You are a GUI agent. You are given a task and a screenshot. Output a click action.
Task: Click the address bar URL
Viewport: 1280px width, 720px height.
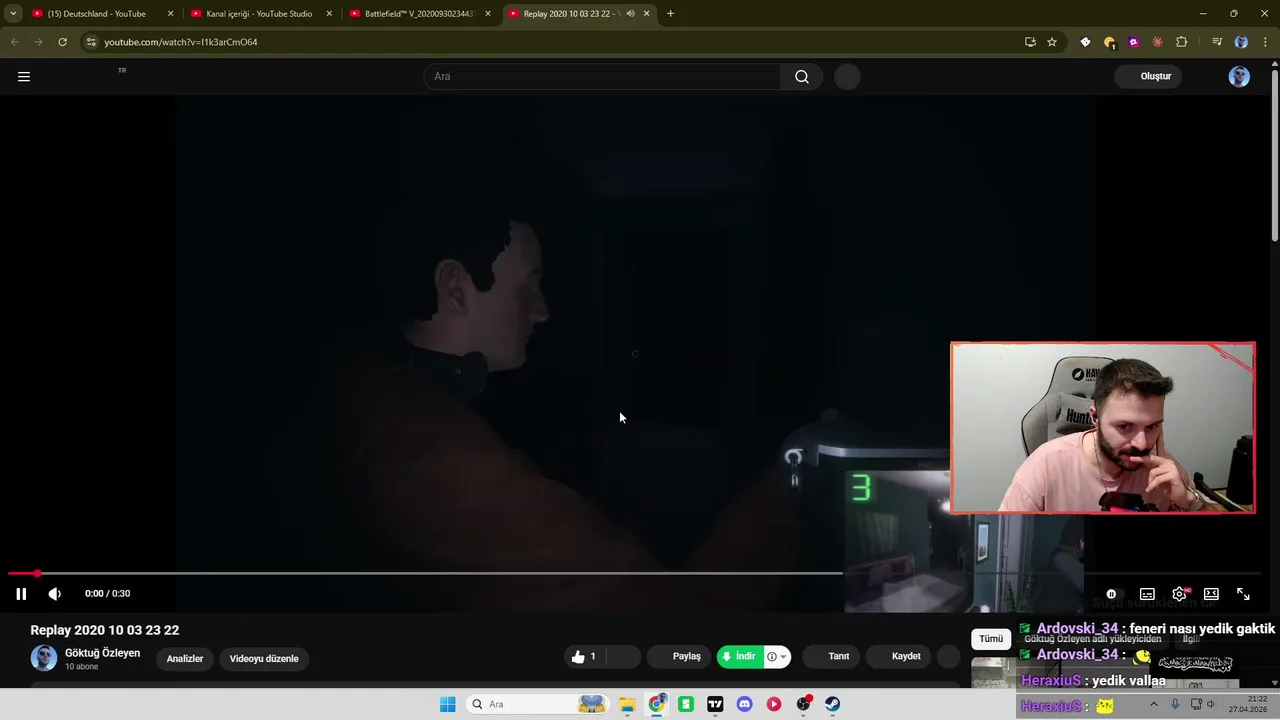point(181,42)
